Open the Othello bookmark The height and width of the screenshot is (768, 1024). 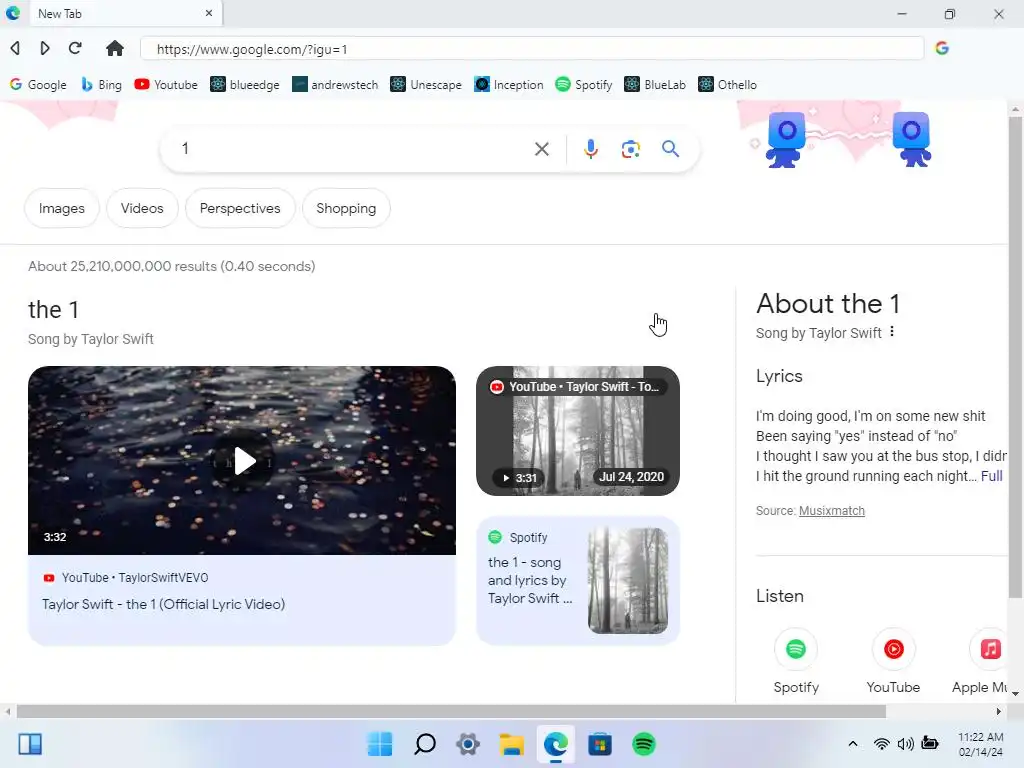728,85
